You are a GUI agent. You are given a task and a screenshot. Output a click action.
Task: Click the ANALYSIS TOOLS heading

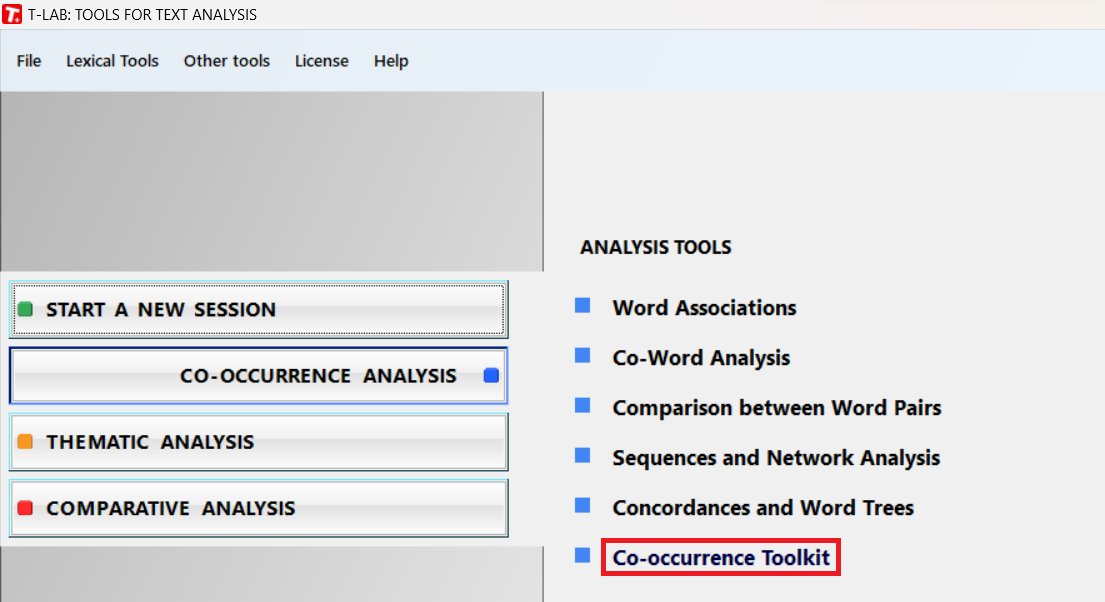pos(655,247)
